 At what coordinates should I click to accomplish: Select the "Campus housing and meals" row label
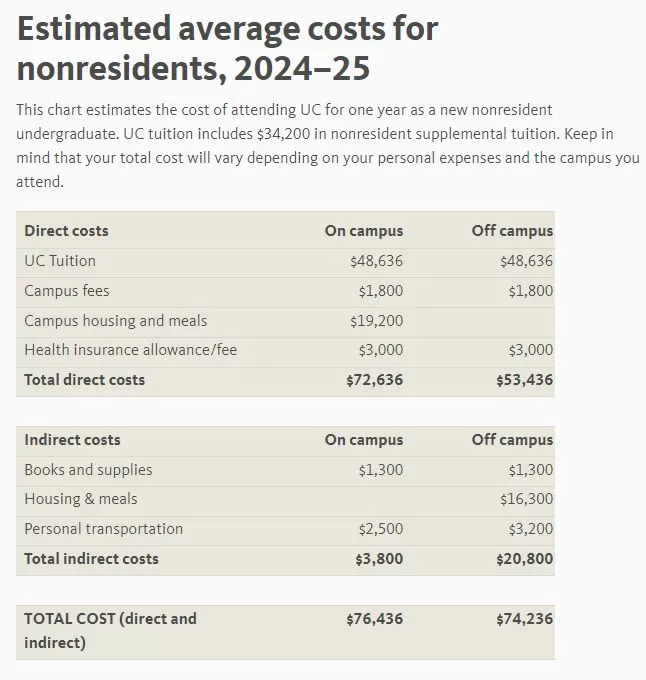coord(116,321)
